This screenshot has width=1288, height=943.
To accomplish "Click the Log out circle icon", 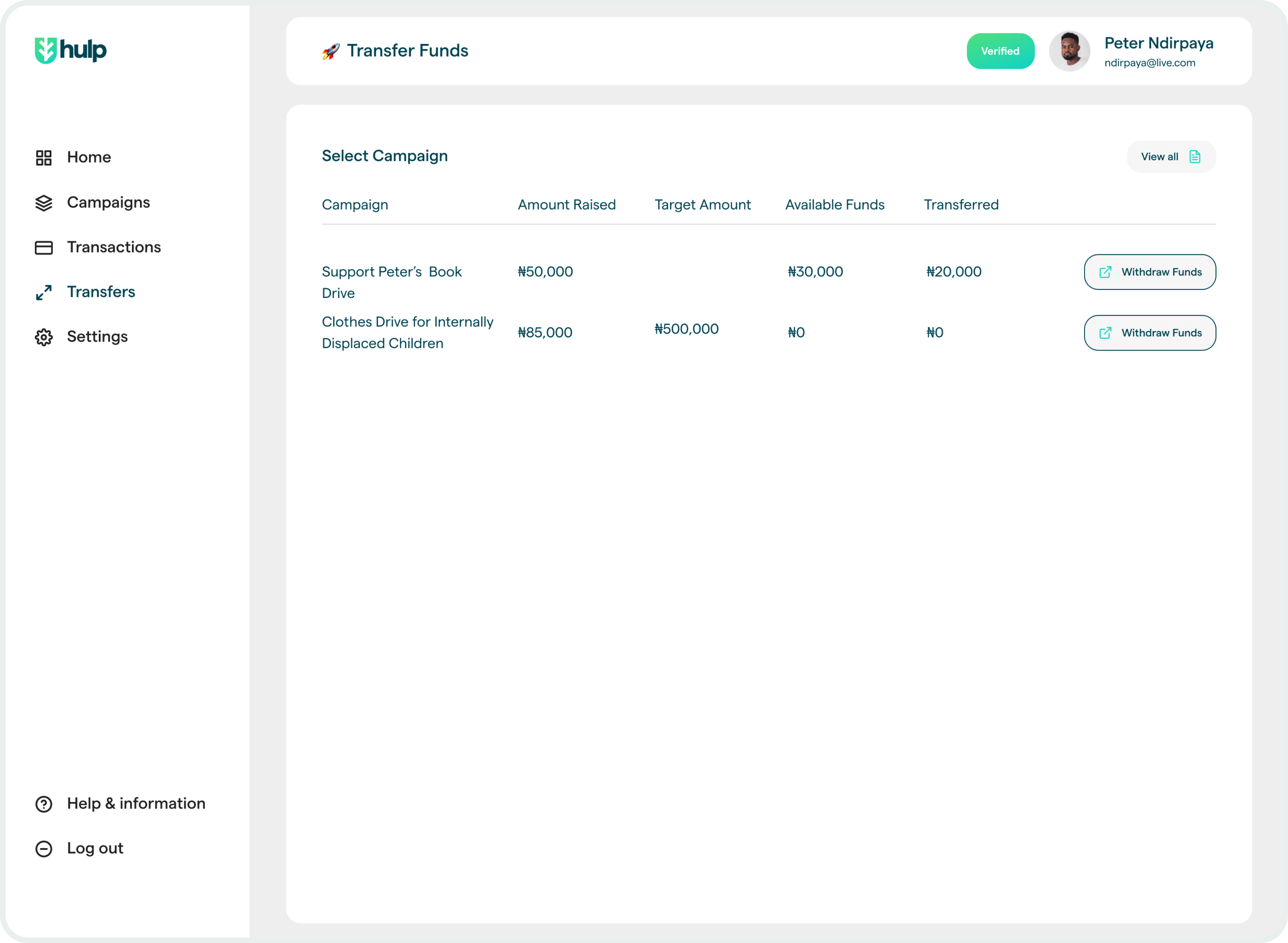I will [x=44, y=849].
